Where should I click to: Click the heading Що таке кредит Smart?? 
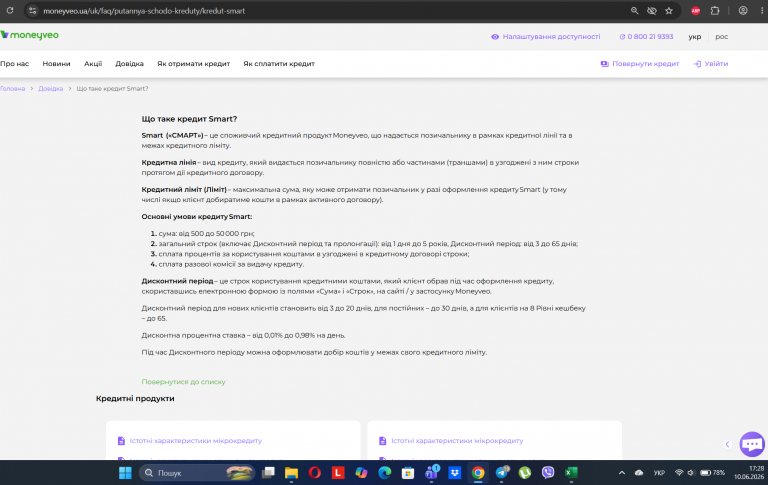pos(189,119)
